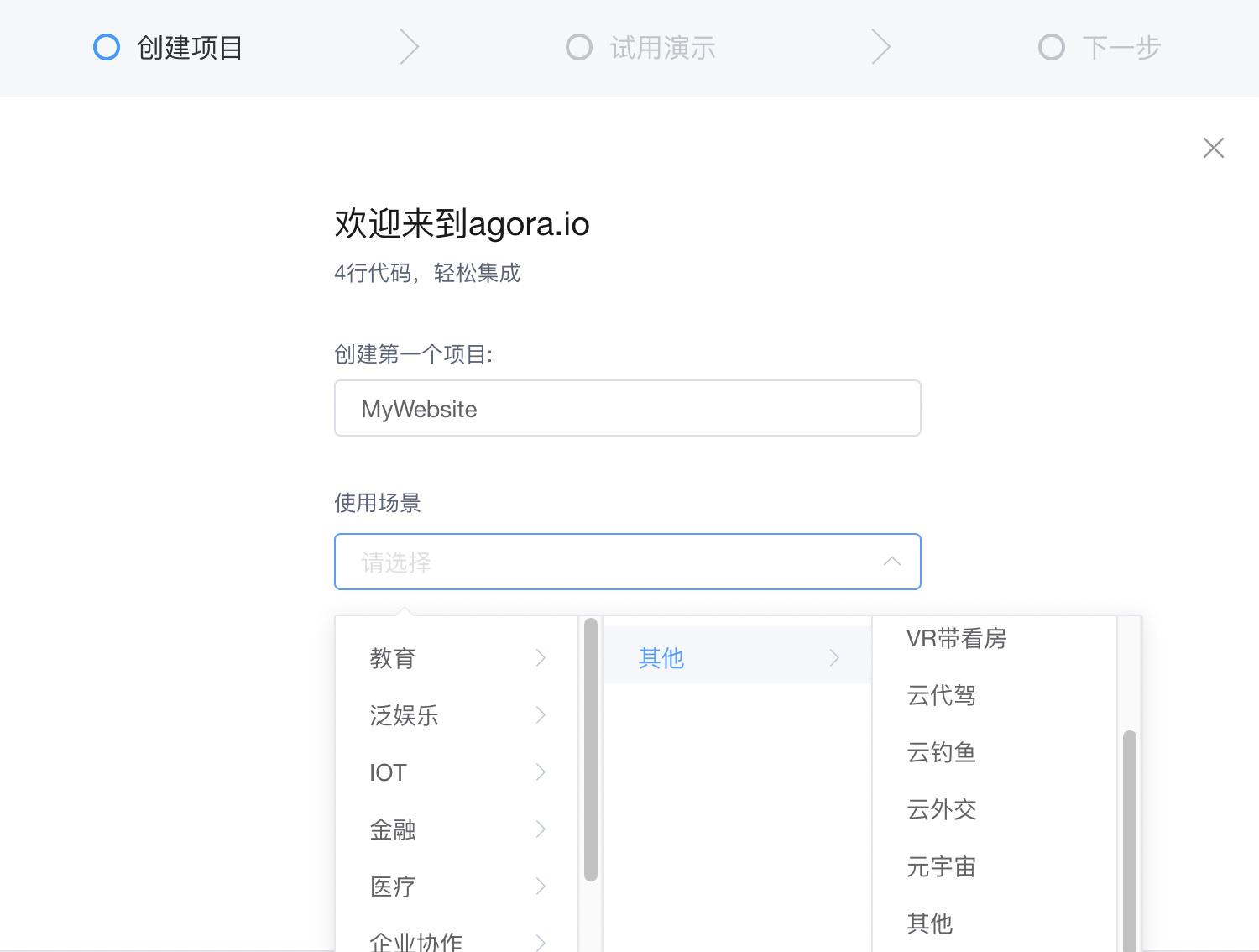This screenshot has width=1259, height=952.
Task: Click the first column scrollbar thumb
Action: point(591,749)
